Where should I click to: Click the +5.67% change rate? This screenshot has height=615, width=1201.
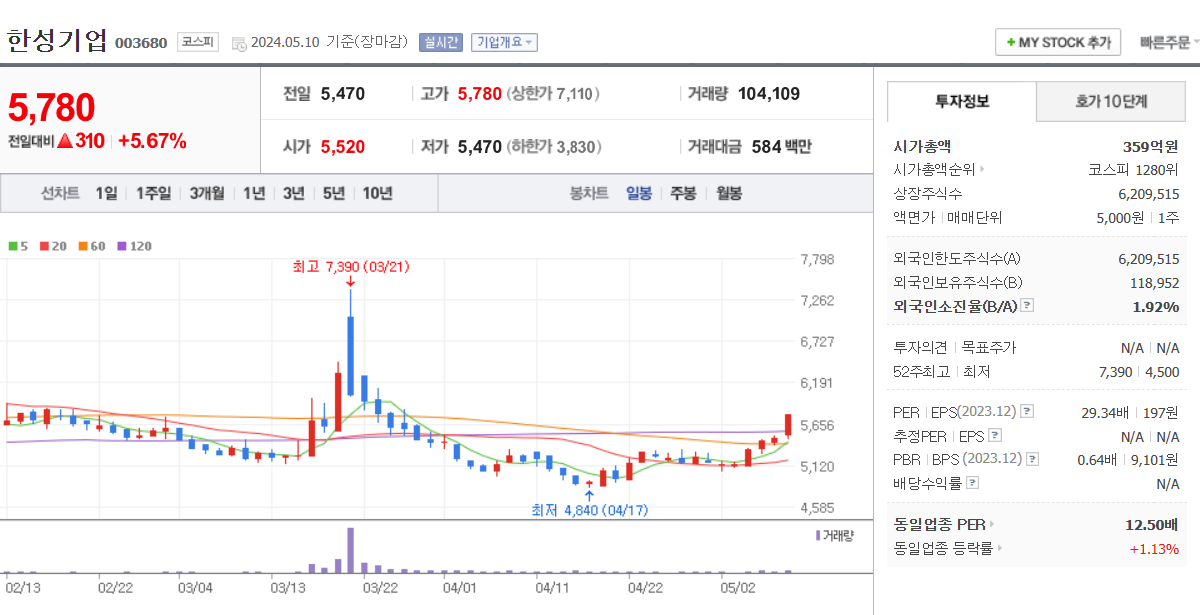[x=152, y=141]
